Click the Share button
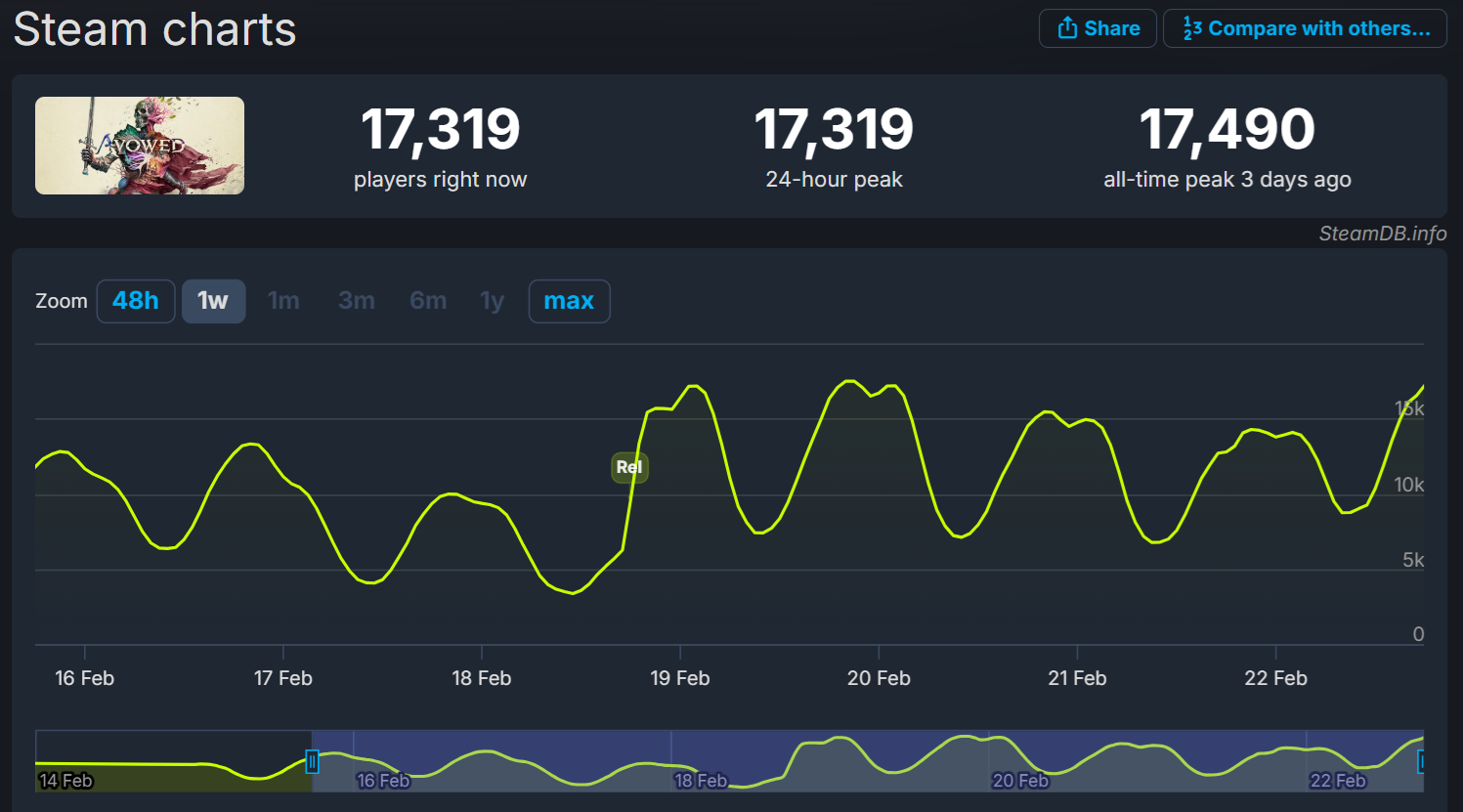 (1097, 28)
